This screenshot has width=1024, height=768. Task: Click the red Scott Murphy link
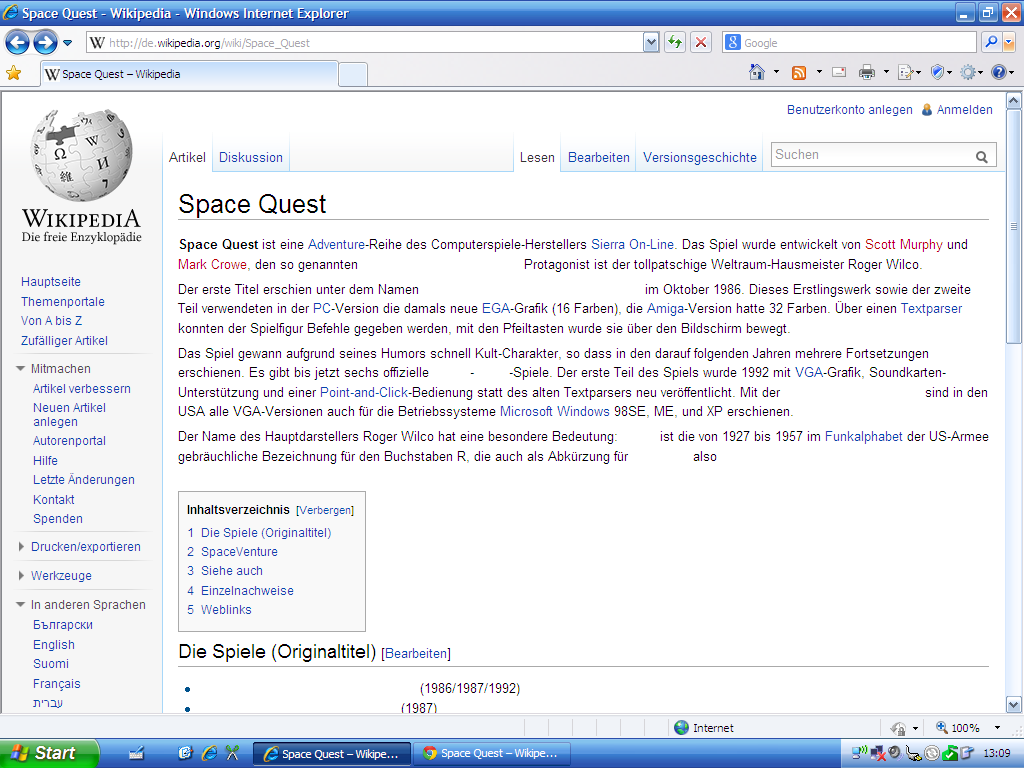[904, 244]
